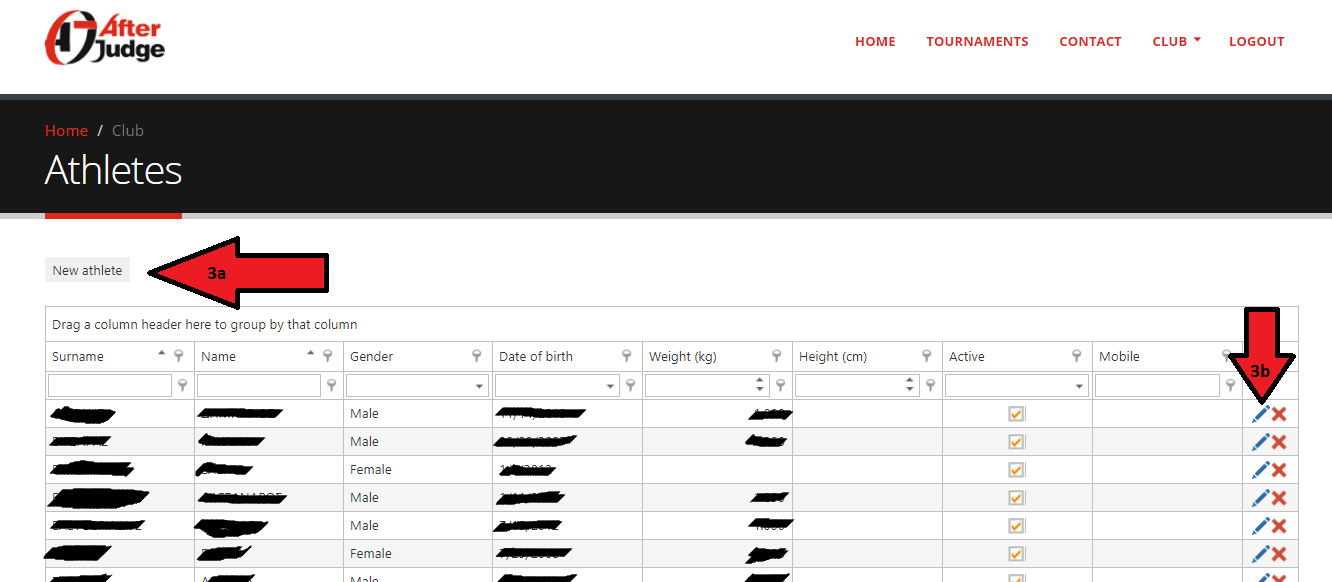Open the Date of birth filter dropdown

point(611,386)
